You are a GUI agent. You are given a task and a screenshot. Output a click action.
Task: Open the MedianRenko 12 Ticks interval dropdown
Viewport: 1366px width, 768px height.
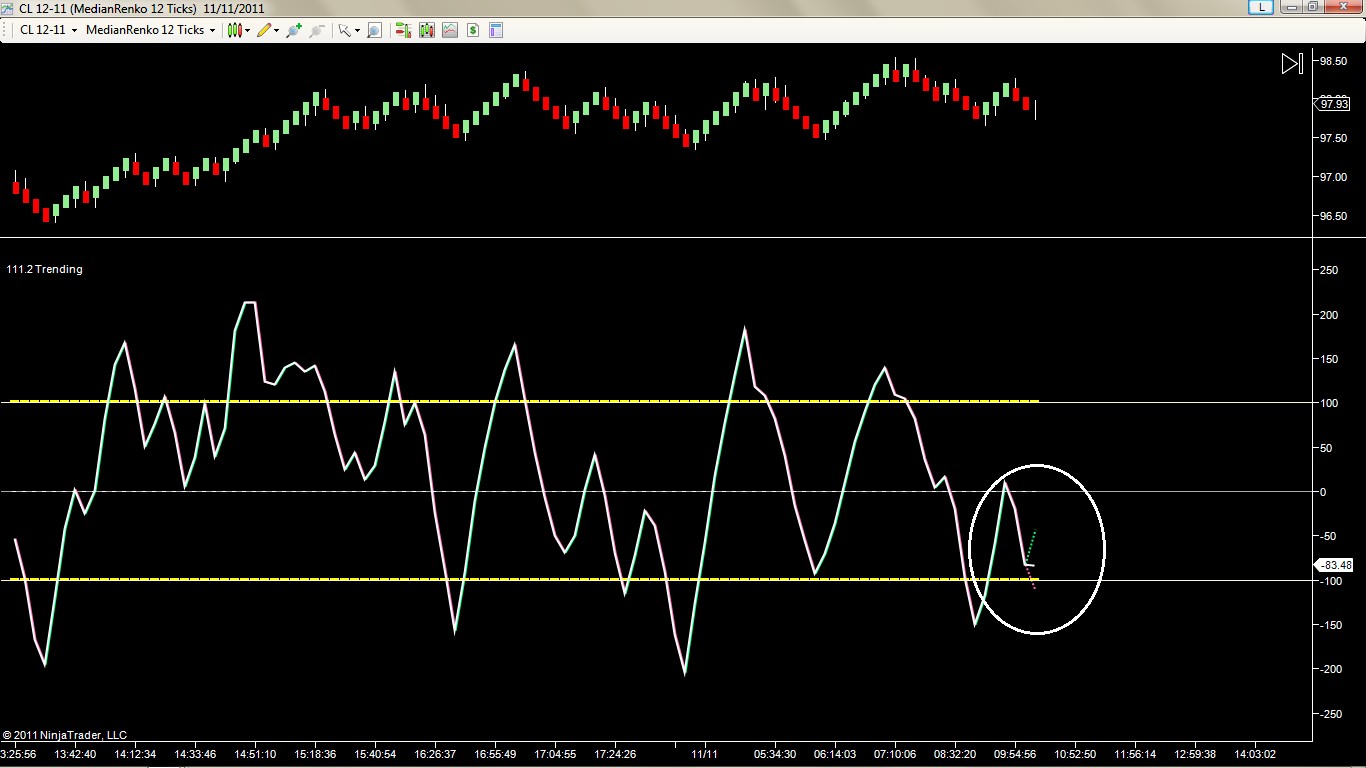point(151,30)
